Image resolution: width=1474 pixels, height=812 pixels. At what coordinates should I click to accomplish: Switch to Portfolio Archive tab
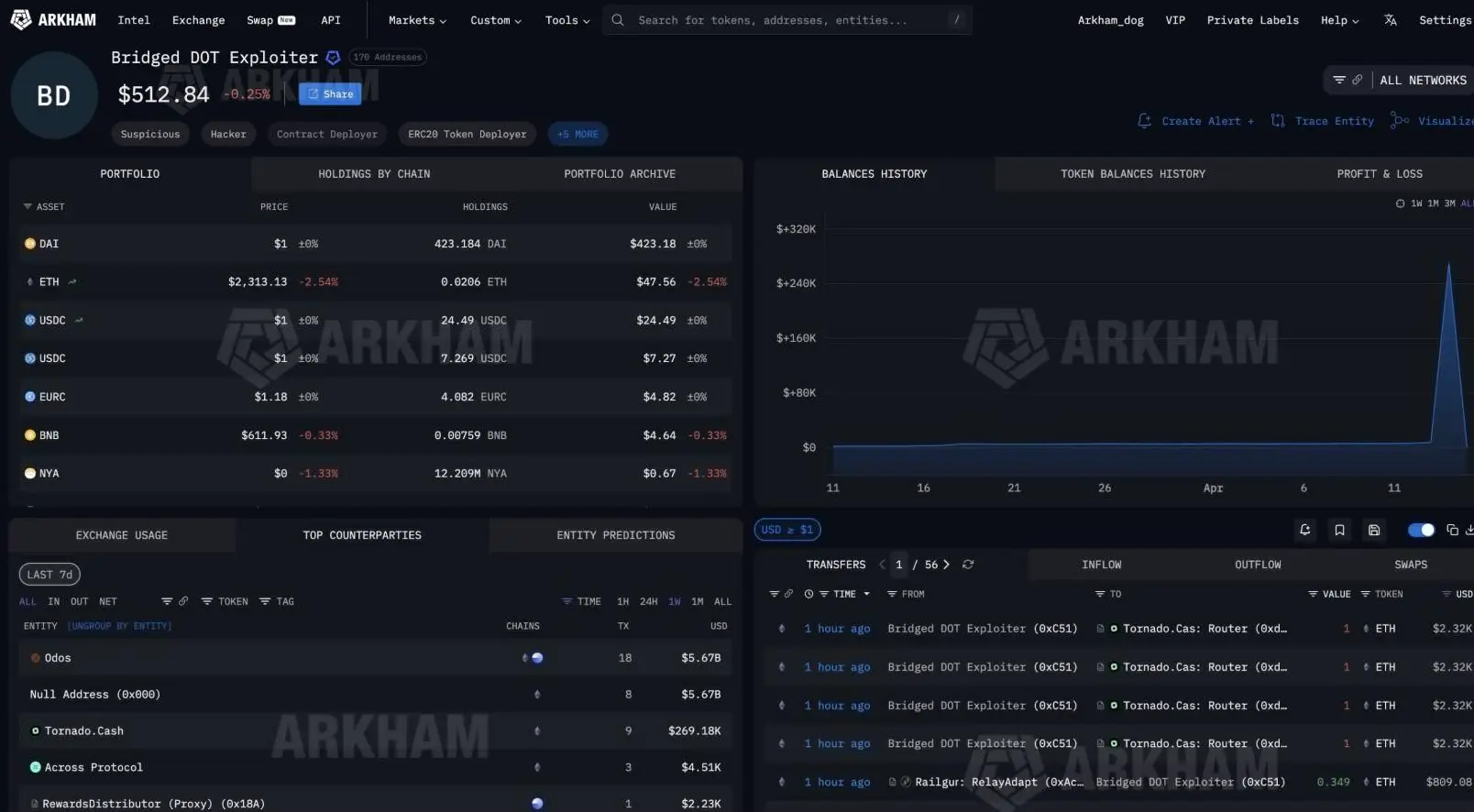tap(620, 174)
